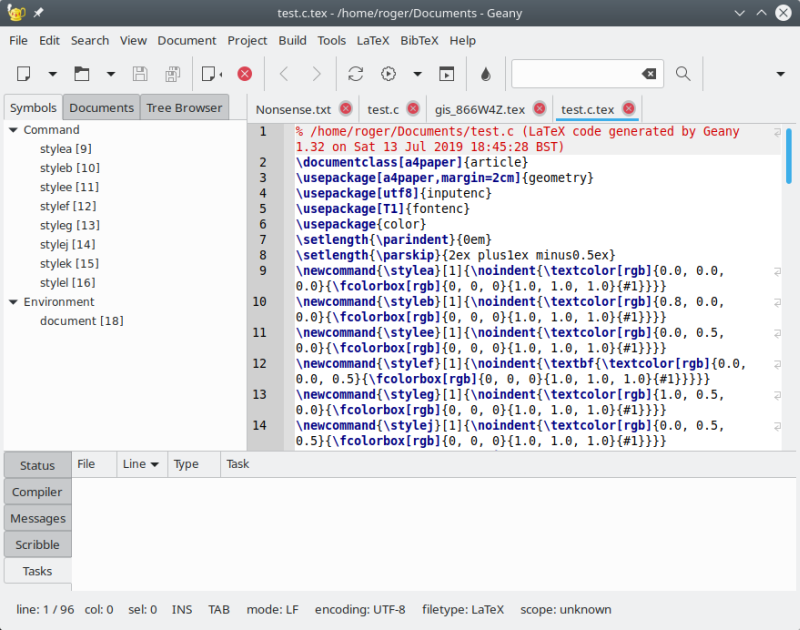Toggle TAB indentation indicator in status bar
This screenshot has height=630, width=800.
[218, 609]
